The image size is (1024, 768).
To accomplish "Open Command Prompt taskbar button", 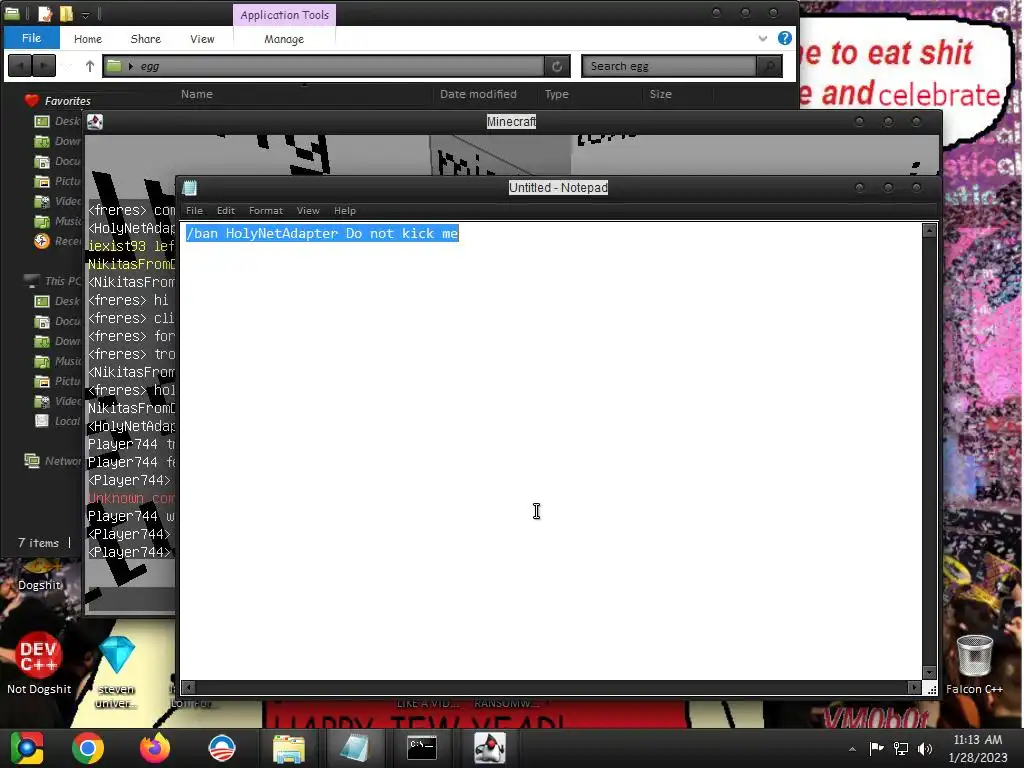I will click(x=422, y=748).
